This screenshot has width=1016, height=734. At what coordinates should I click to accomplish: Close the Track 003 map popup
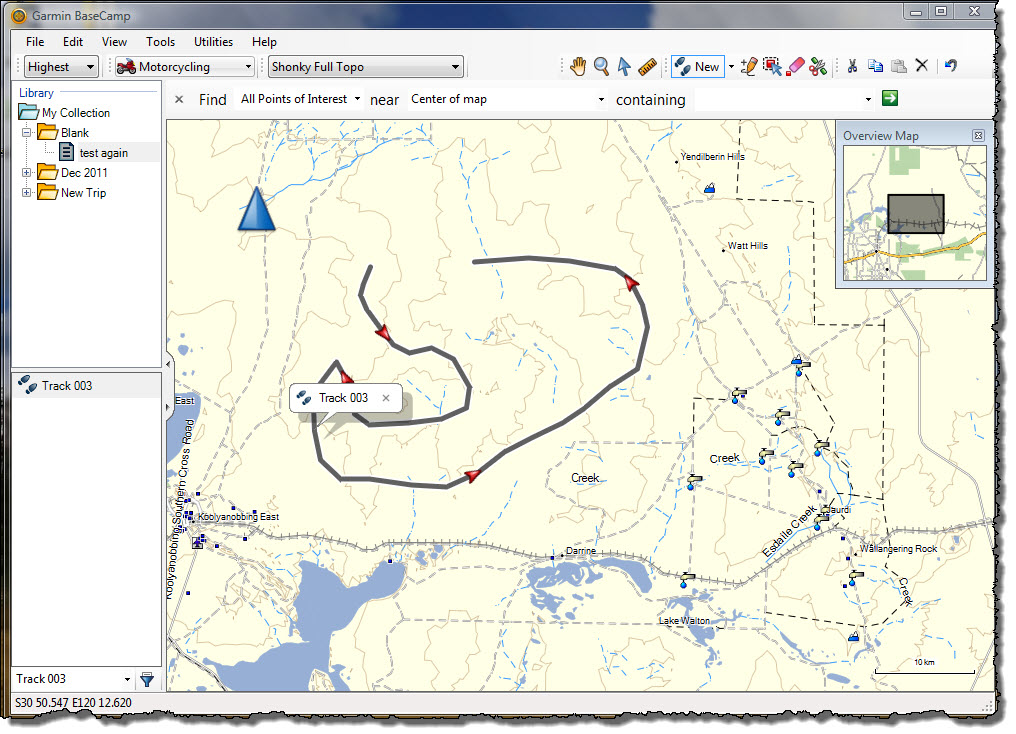(x=386, y=398)
